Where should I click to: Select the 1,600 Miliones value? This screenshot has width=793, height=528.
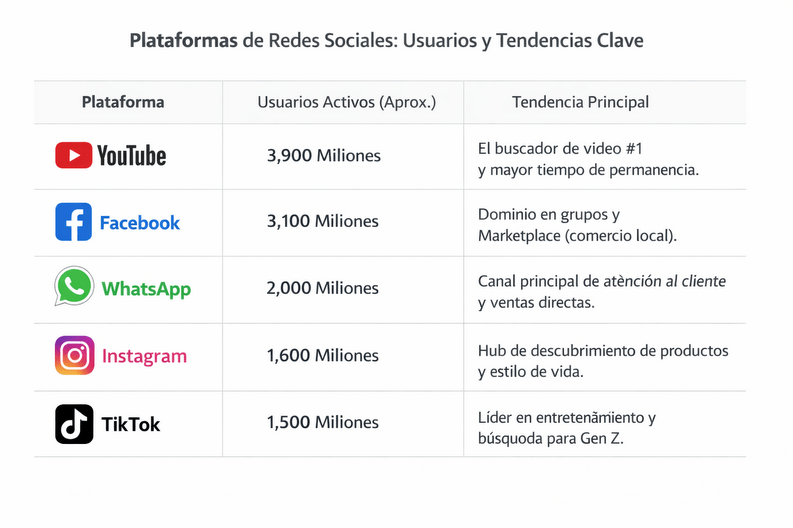pos(322,356)
